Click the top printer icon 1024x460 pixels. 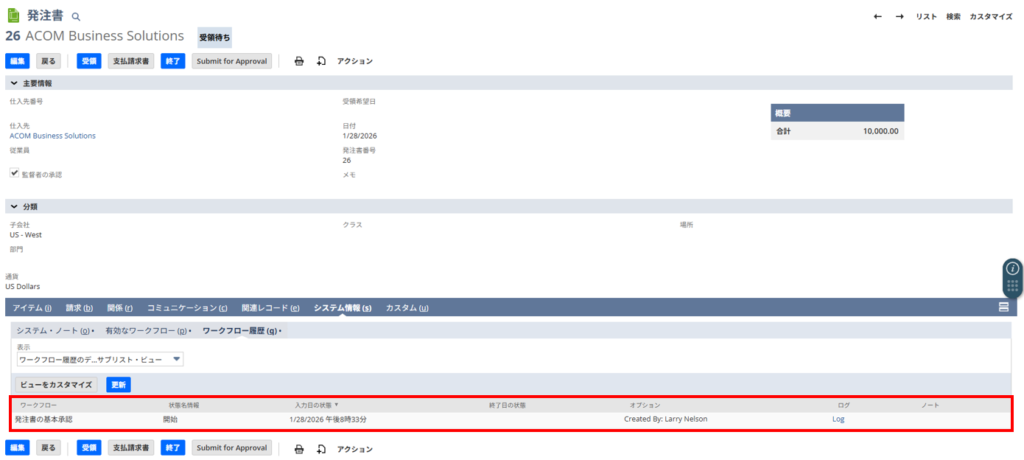[299, 61]
